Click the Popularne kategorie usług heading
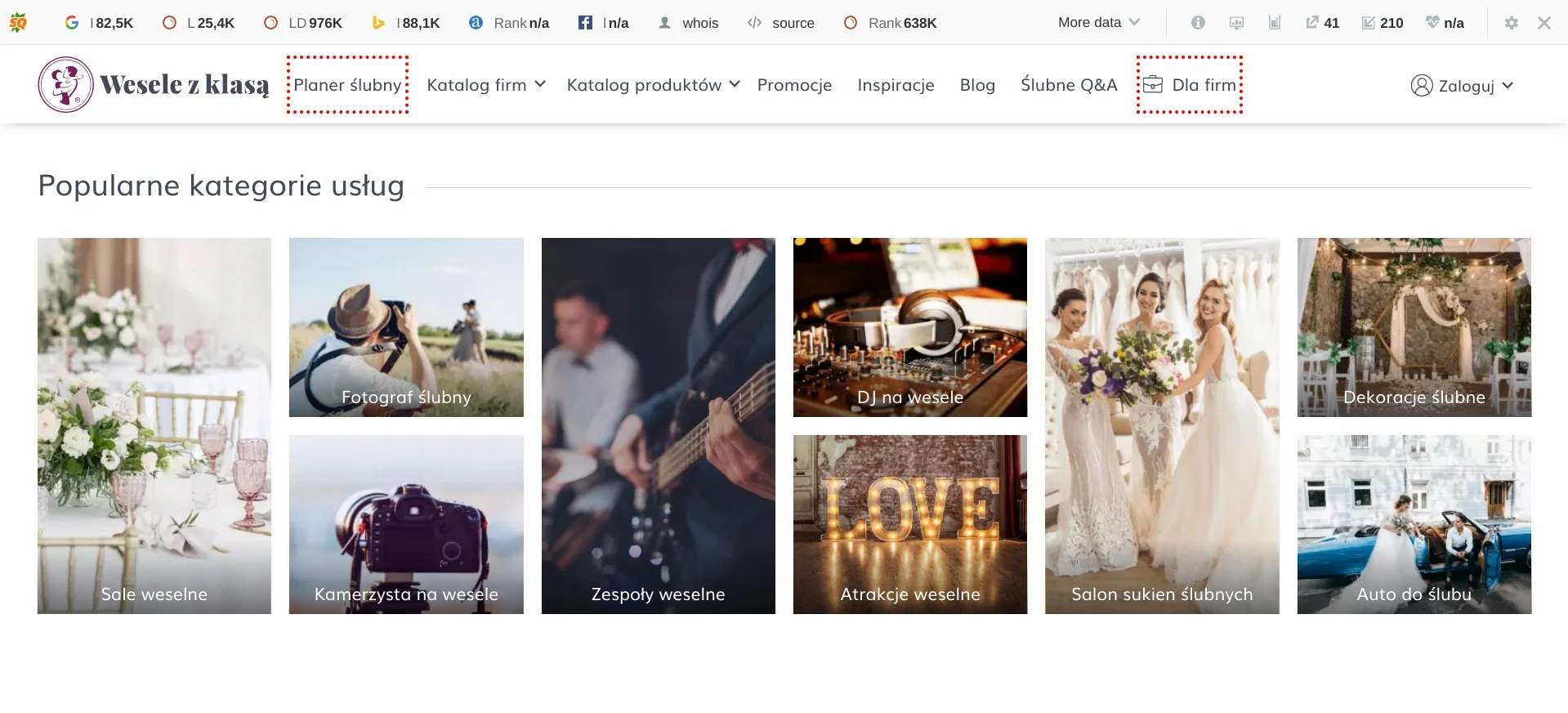 pos(221,186)
